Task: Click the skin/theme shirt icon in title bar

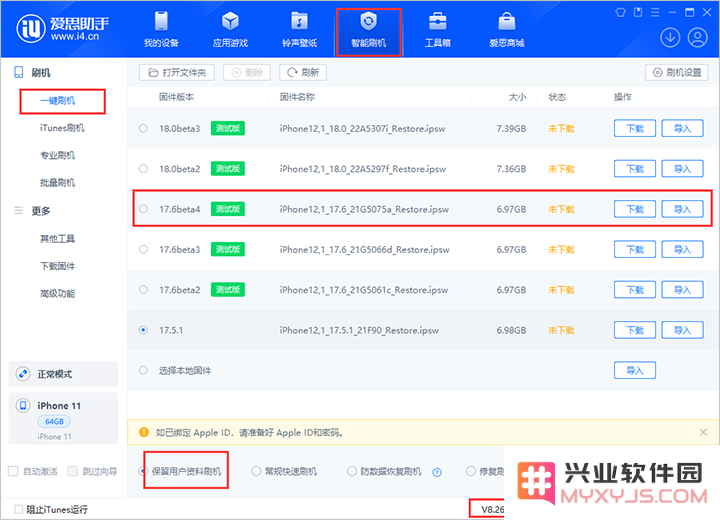Action: [x=620, y=12]
